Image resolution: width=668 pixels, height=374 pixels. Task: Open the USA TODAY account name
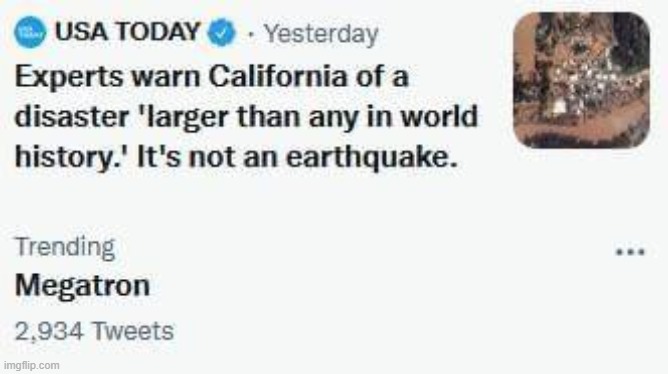coord(127,32)
